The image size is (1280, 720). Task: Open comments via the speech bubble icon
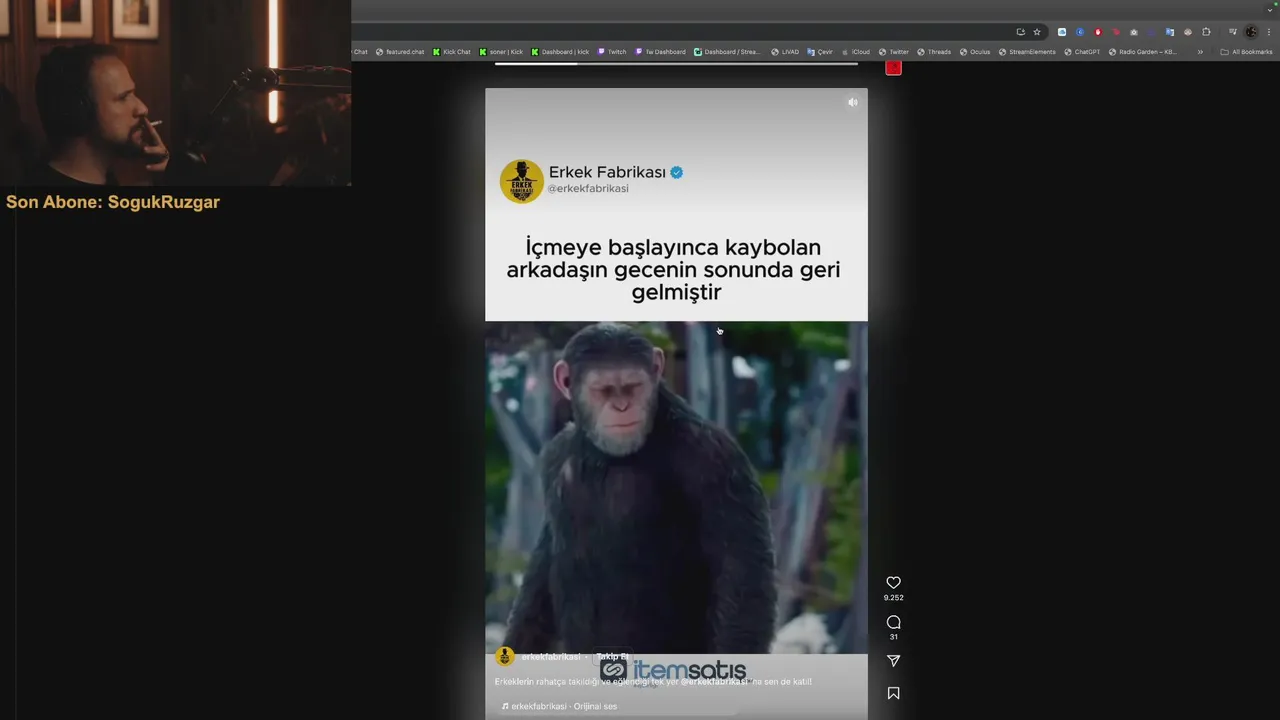pos(893,622)
